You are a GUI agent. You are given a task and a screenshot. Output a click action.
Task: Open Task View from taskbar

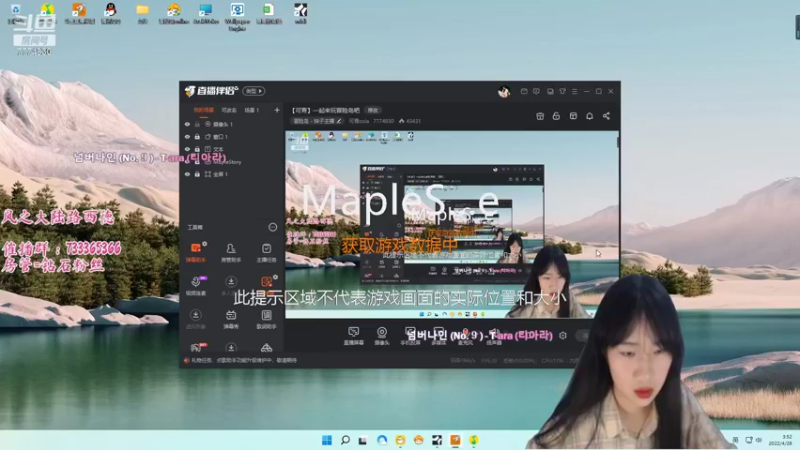[x=363, y=440]
